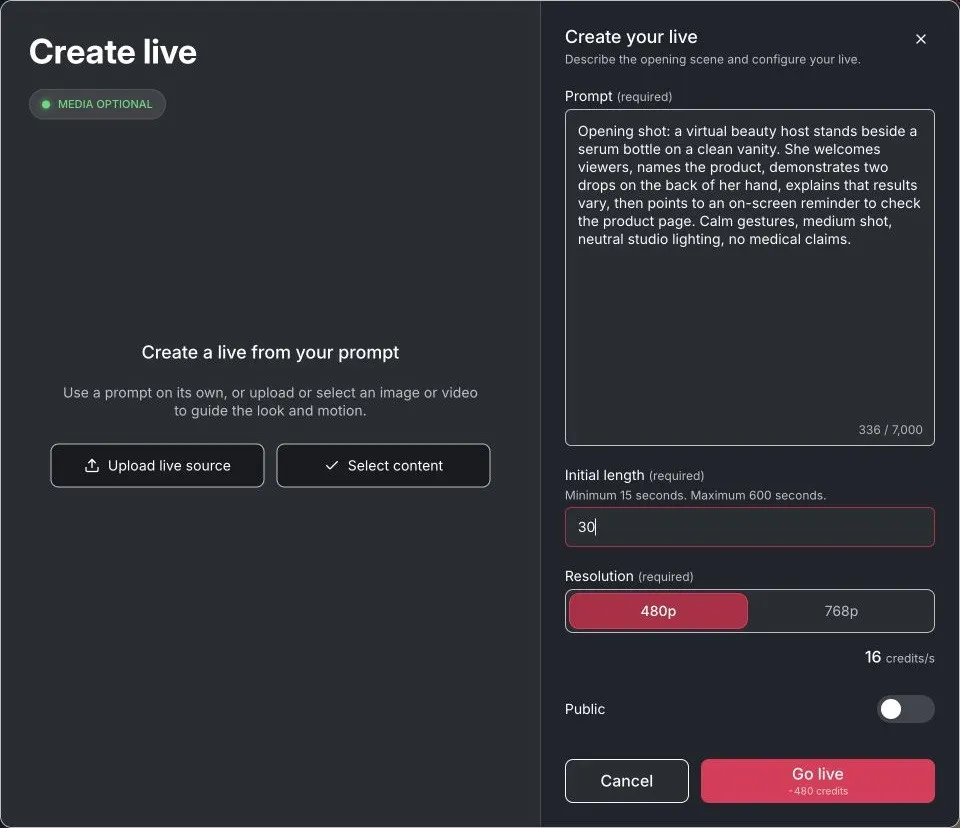Click the 'Create live' page title
Screen dimensions: 960x828
pyautogui.click(x=113, y=51)
